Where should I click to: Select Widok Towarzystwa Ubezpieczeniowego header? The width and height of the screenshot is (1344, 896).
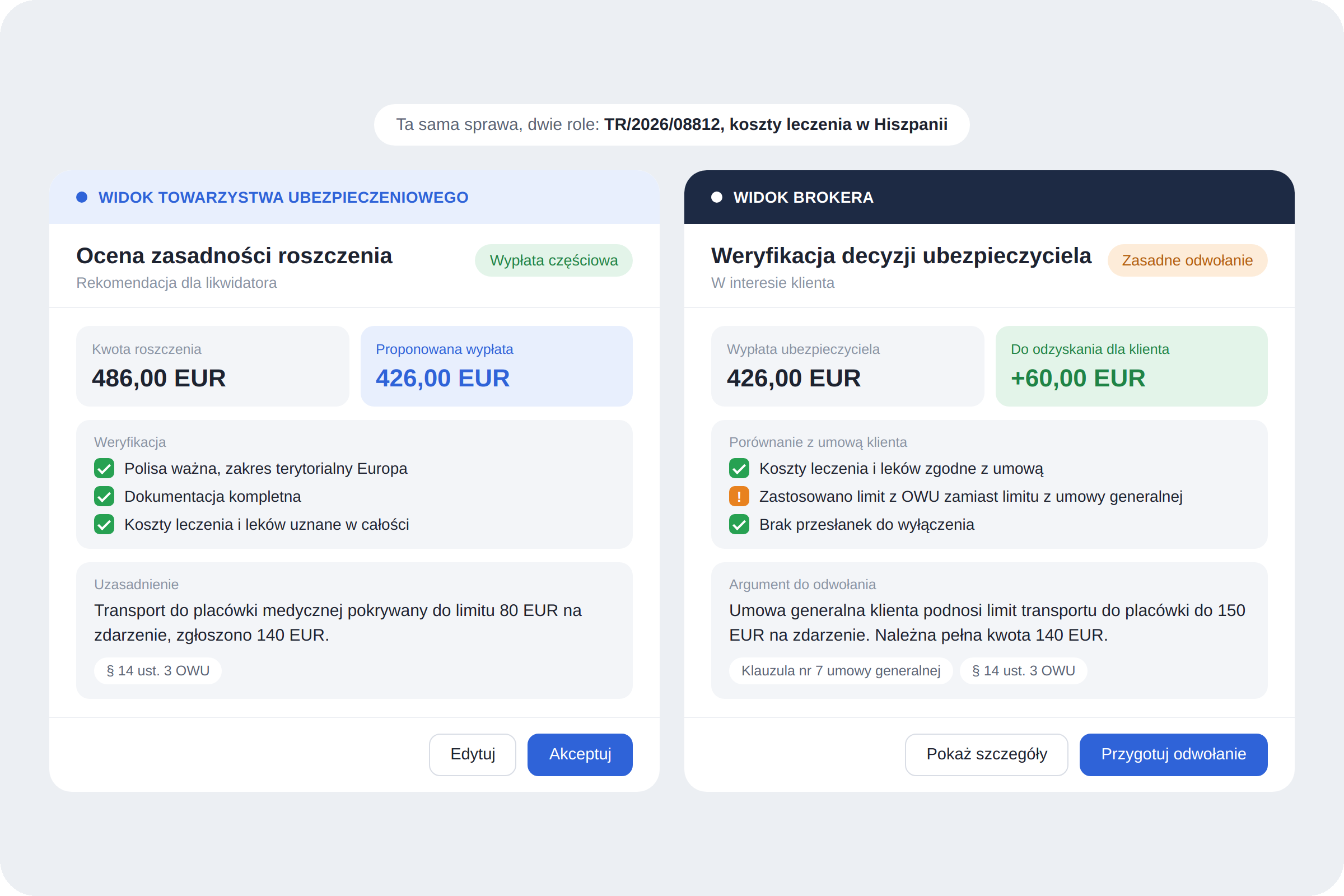tap(354, 197)
